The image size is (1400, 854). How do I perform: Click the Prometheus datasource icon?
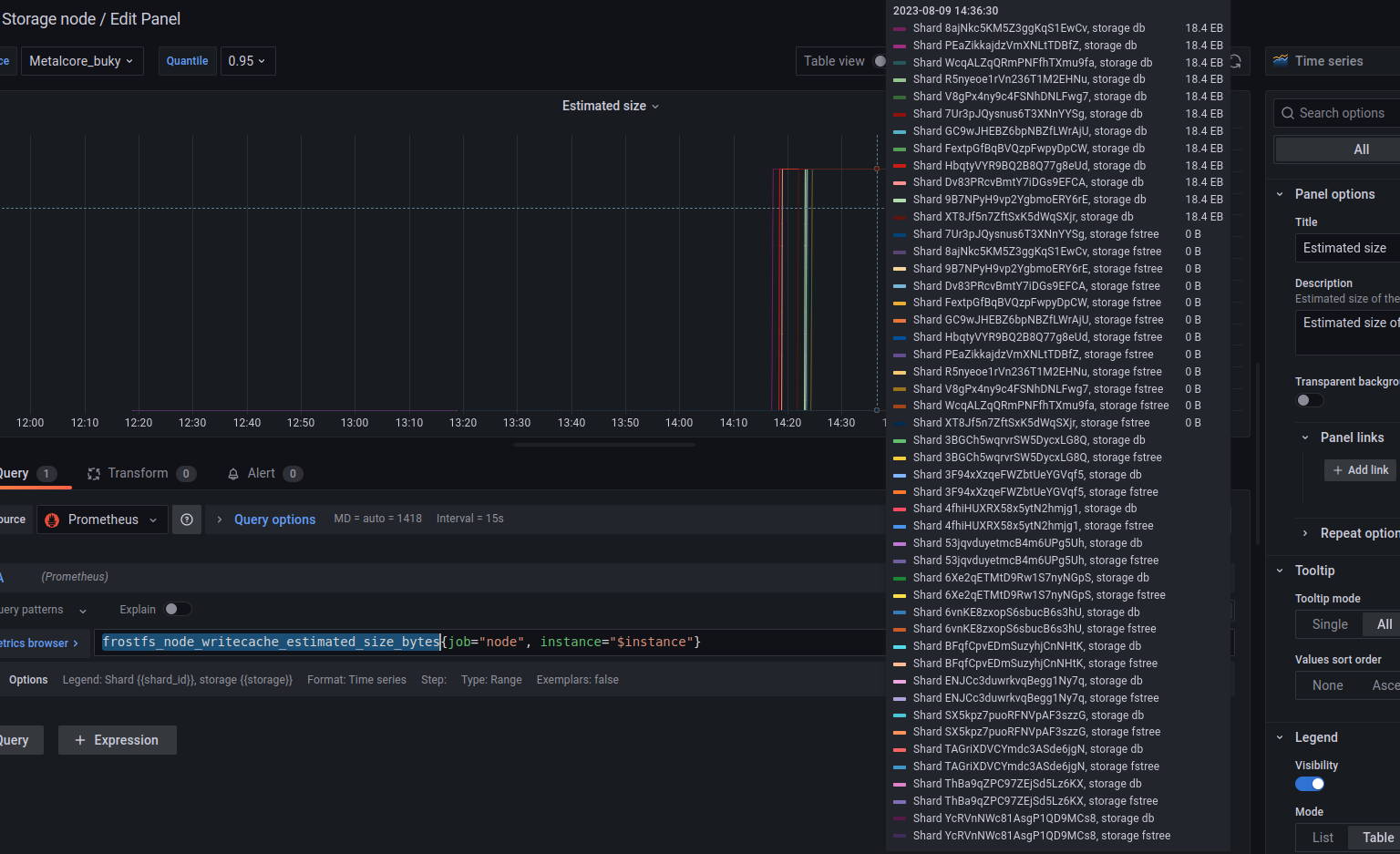(x=52, y=520)
